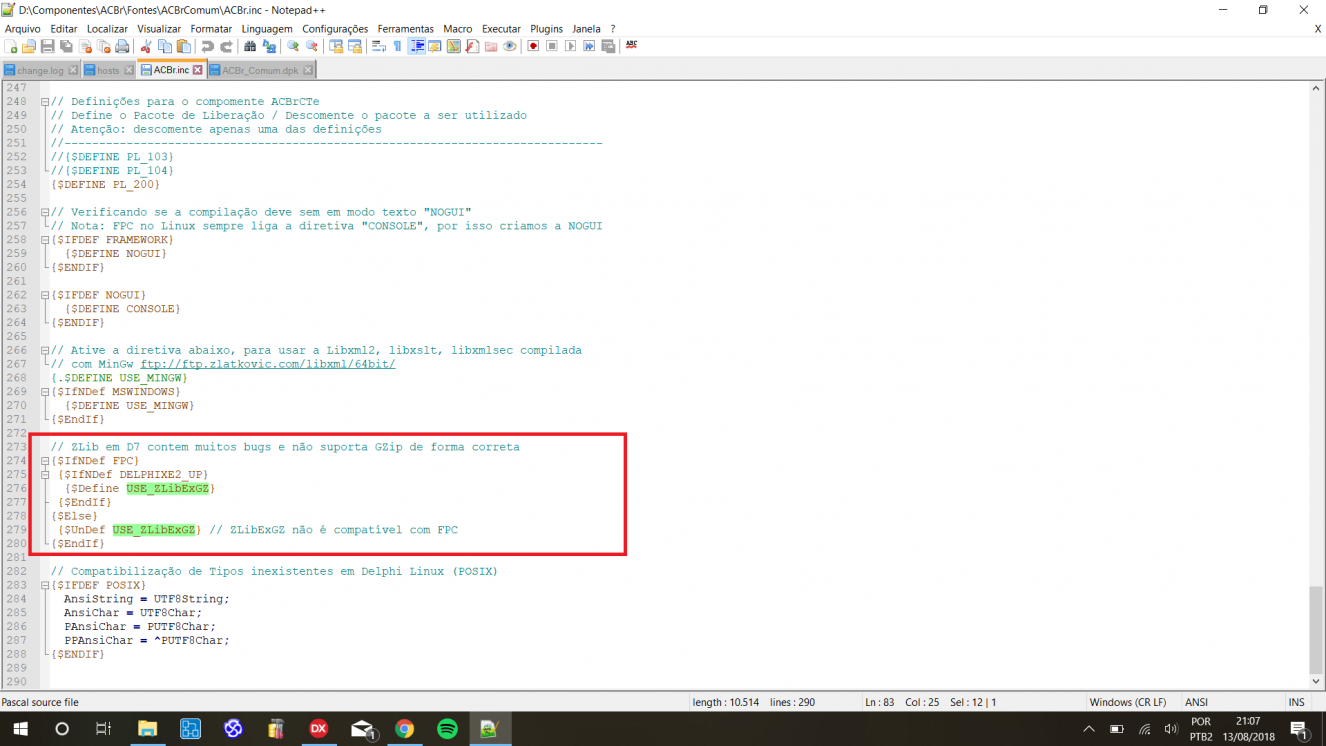Save the current file via toolbar

(47, 46)
